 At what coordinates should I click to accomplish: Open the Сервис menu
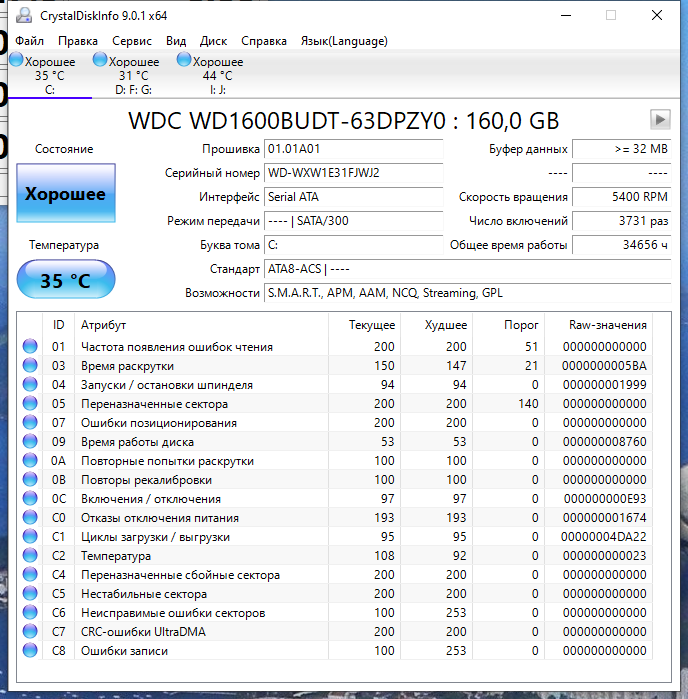132,41
